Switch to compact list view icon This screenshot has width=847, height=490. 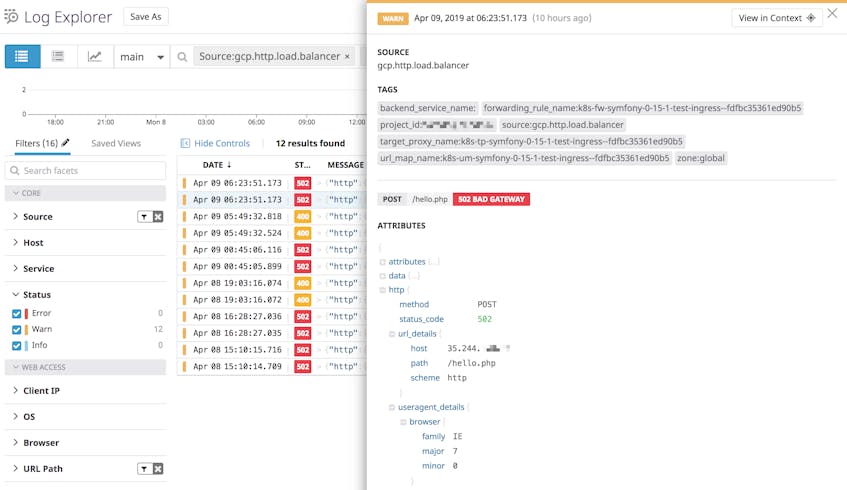point(58,56)
